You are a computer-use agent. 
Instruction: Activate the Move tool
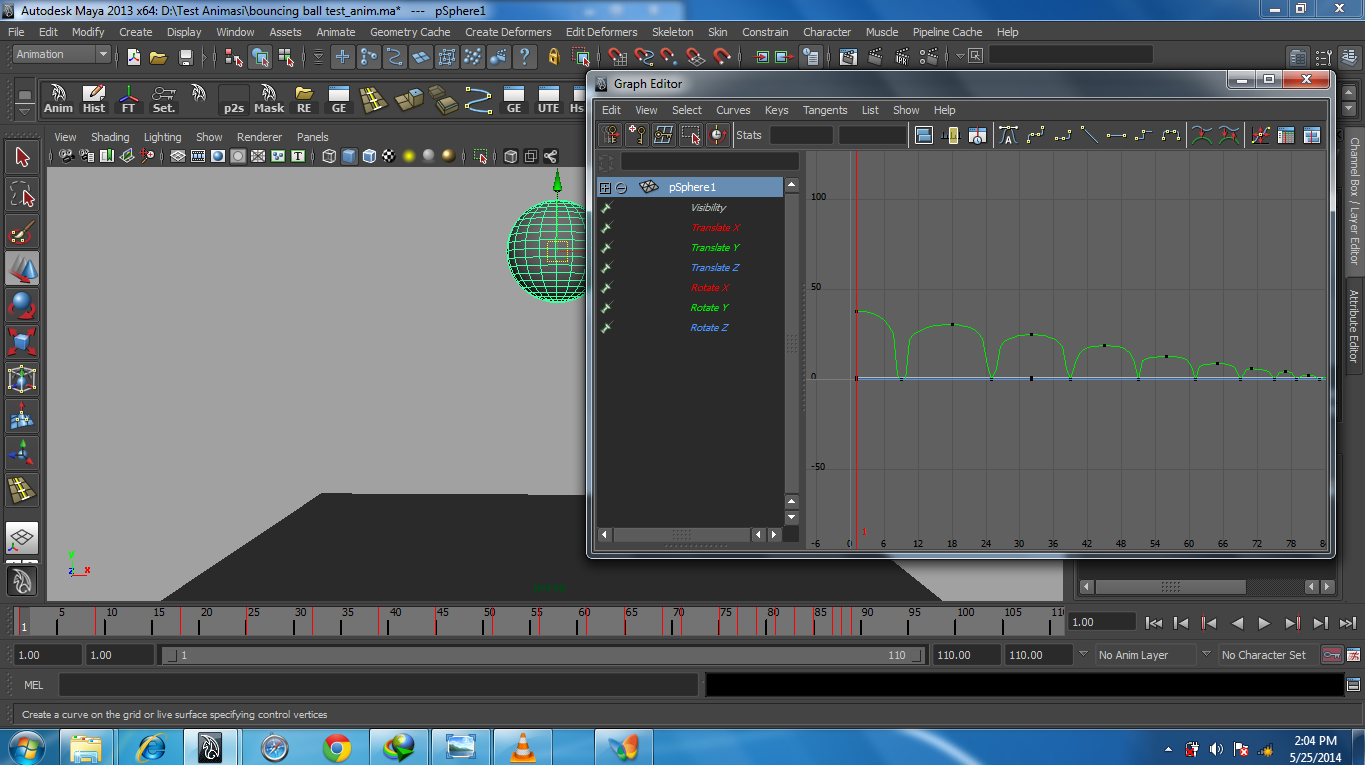pos(22,268)
